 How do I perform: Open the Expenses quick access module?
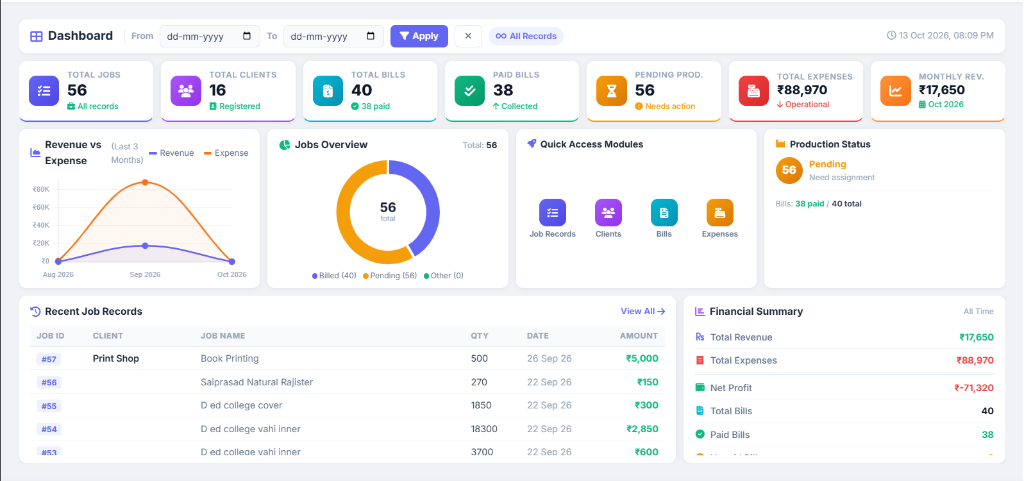tap(720, 219)
